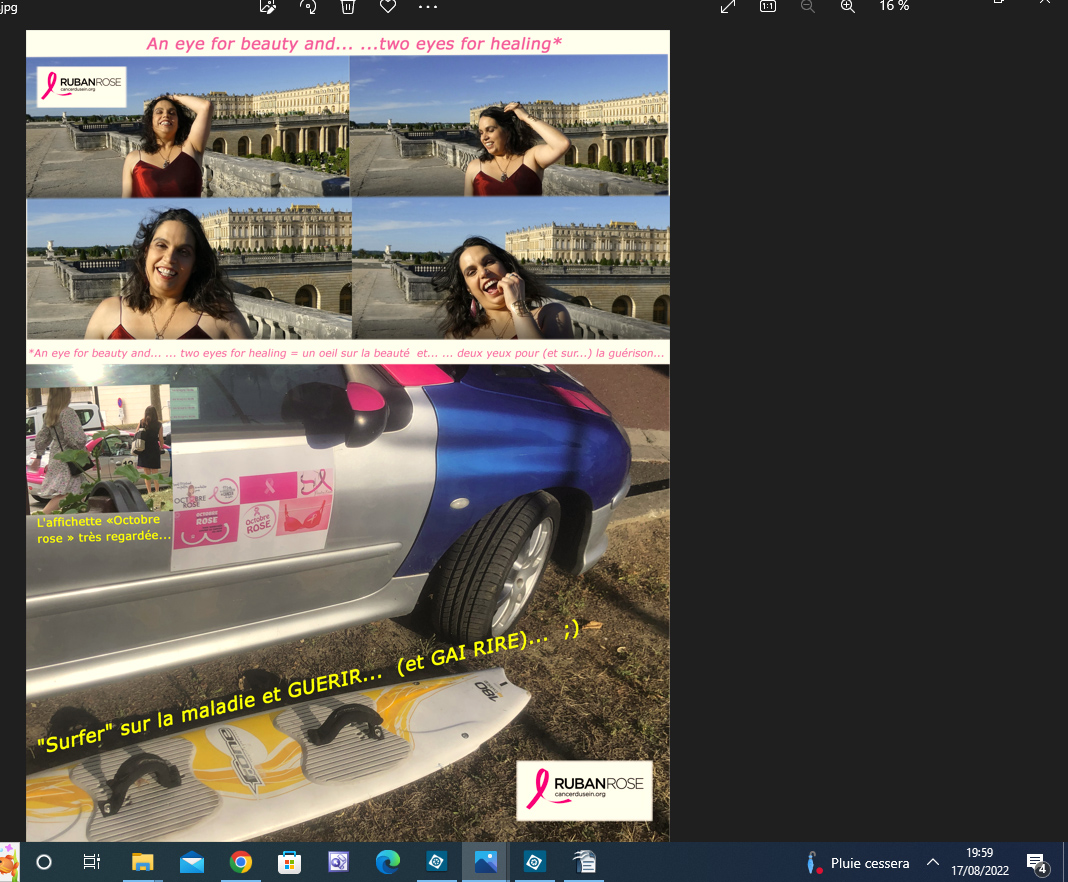Open Task View in the taskbar
Viewport: 1068px width, 882px height.
92,862
